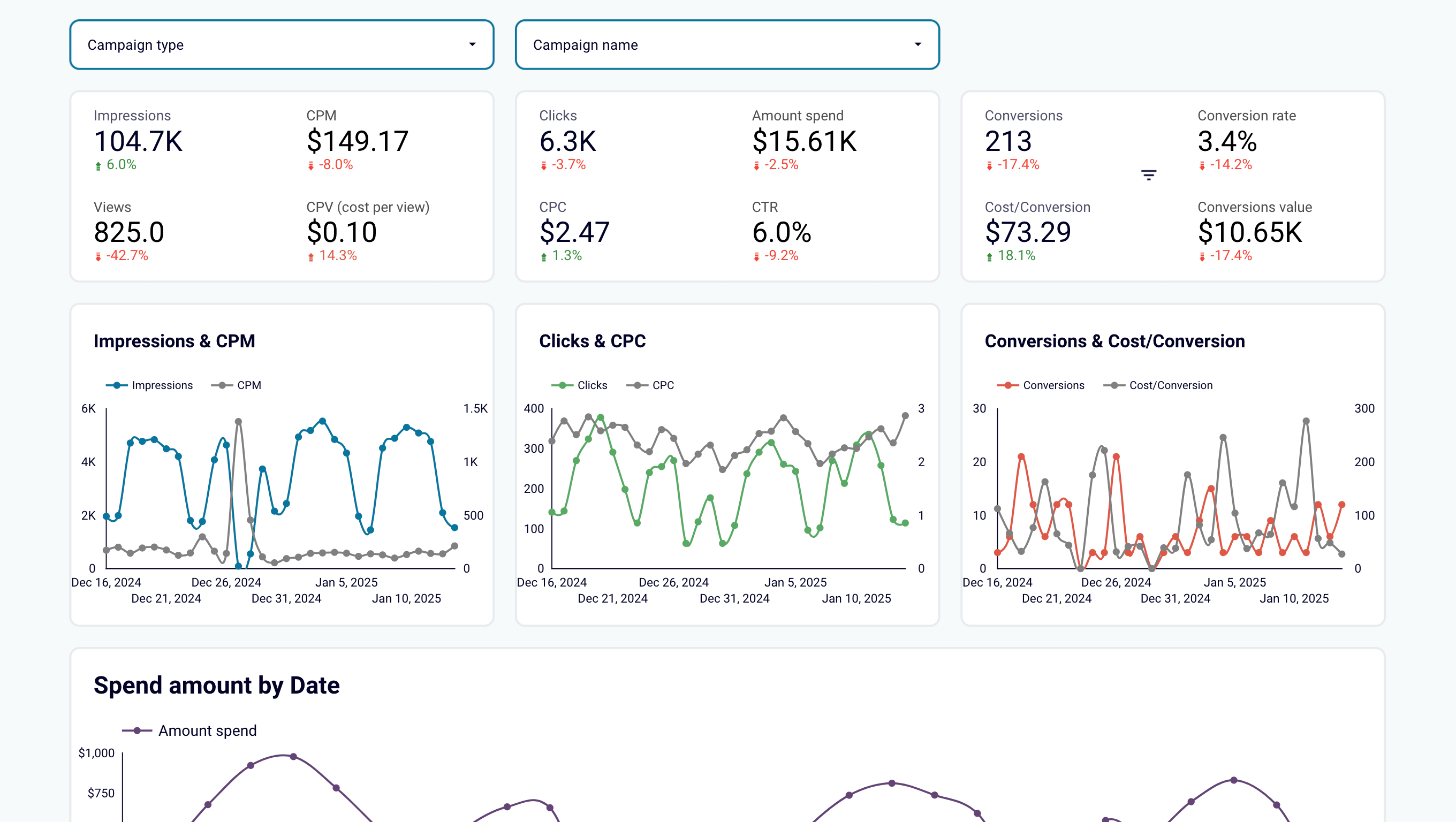Click the -14.2% Conversion rate change text
Viewport: 1456px width, 822px height.
pyautogui.click(x=1231, y=164)
